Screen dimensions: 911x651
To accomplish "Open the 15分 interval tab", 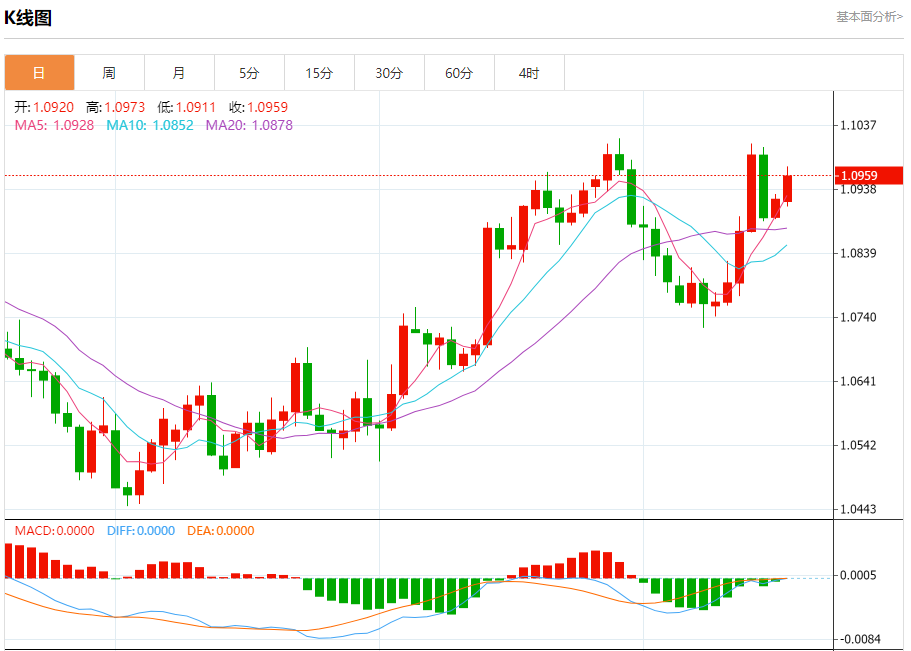I will pyautogui.click(x=319, y=73).
